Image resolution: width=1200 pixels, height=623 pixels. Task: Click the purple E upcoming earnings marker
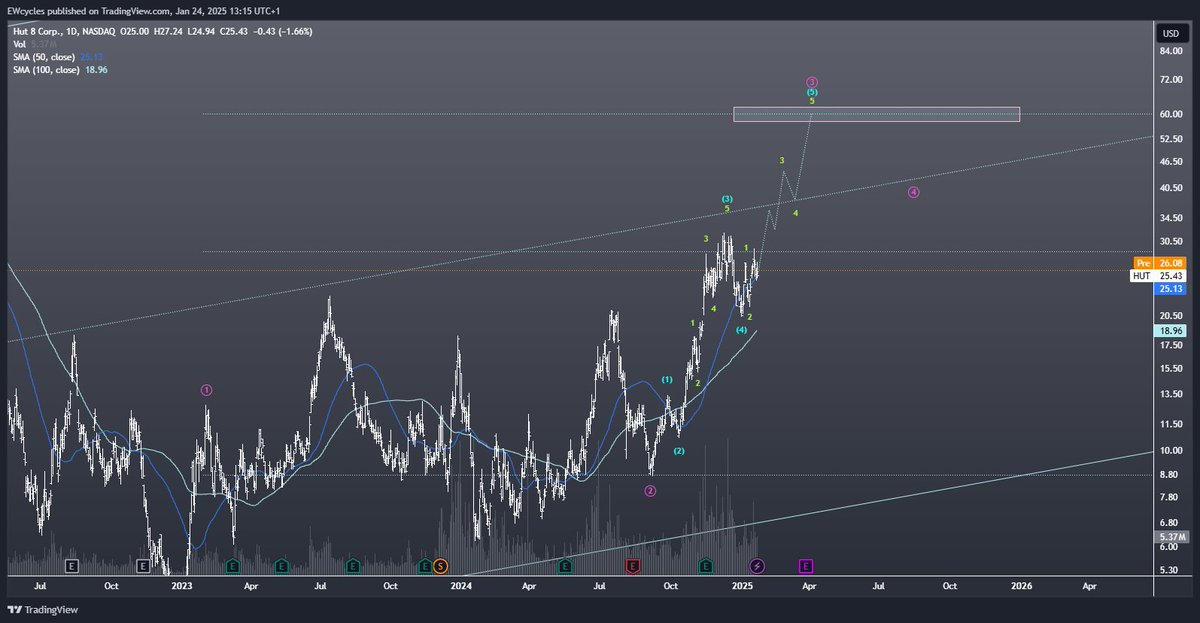click(x=806, y=566)
